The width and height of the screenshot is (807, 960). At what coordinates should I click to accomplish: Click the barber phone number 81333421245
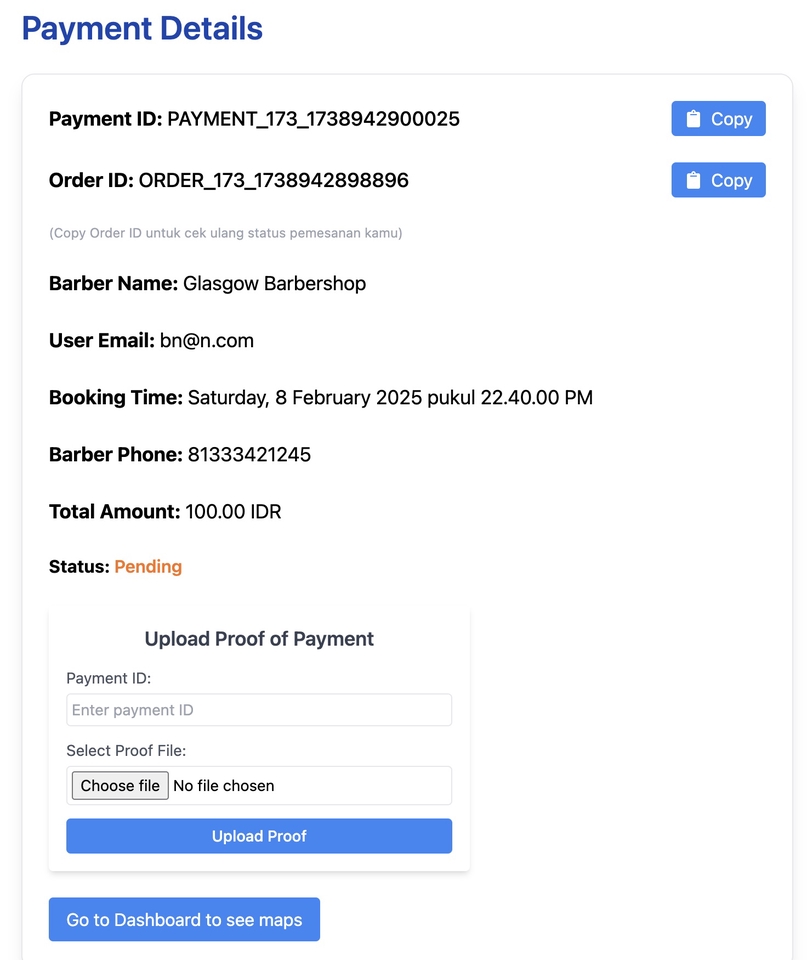coord(249,455)
